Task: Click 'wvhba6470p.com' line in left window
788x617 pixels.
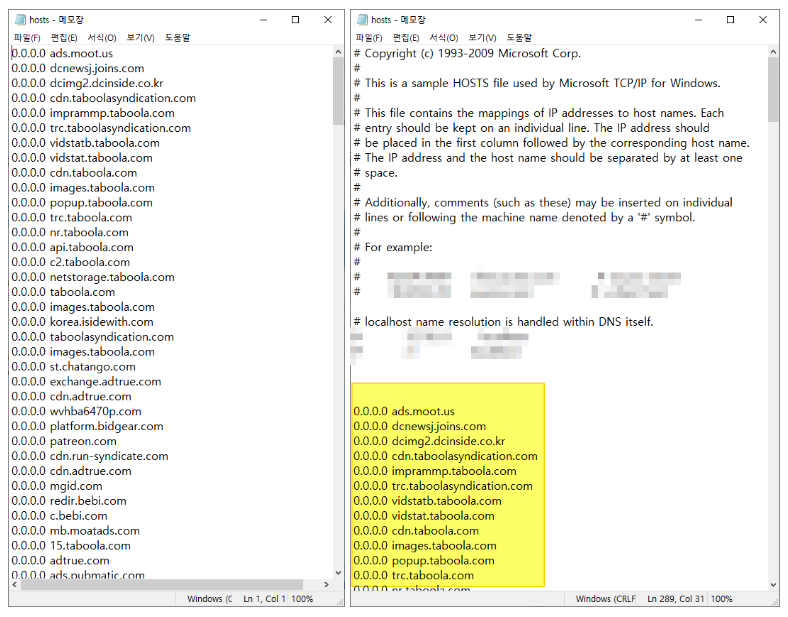Action: tap(76, 412)
